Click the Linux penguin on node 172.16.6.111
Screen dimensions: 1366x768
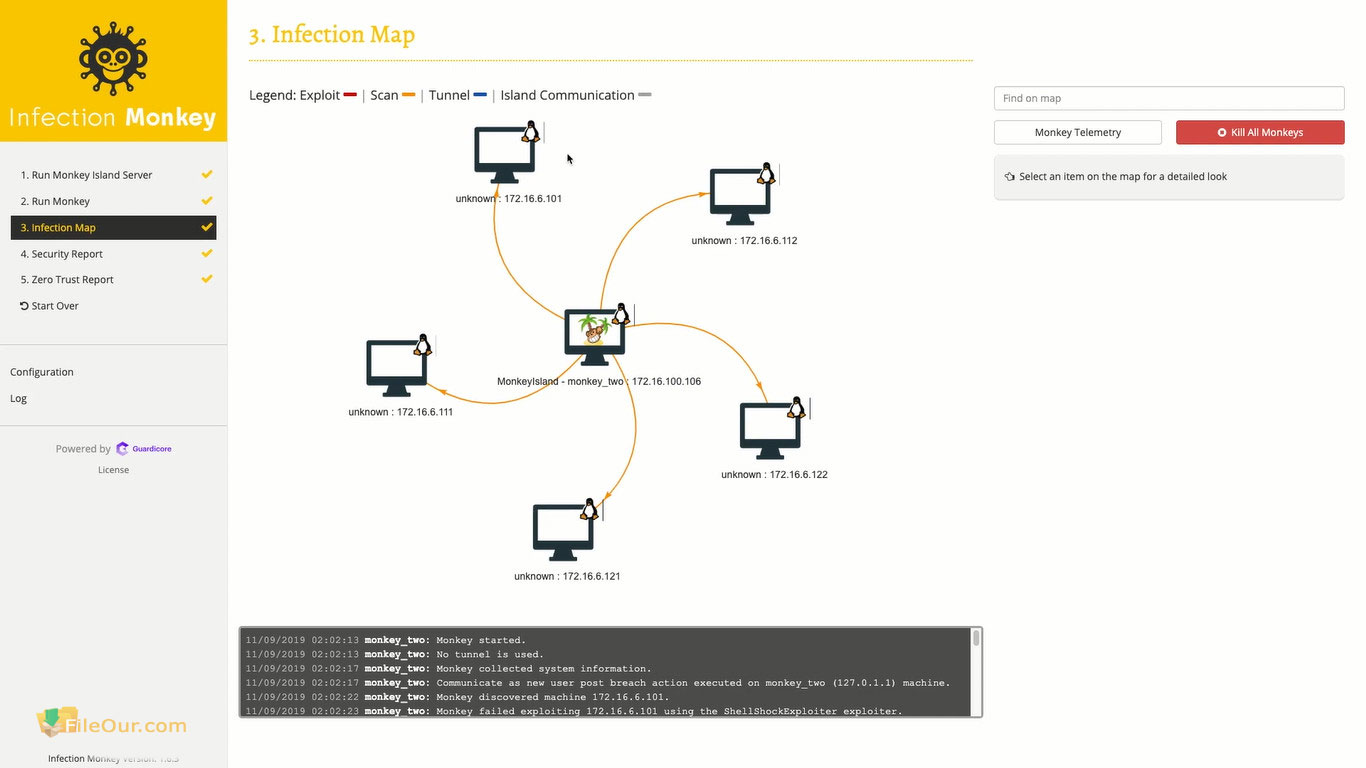423,345
